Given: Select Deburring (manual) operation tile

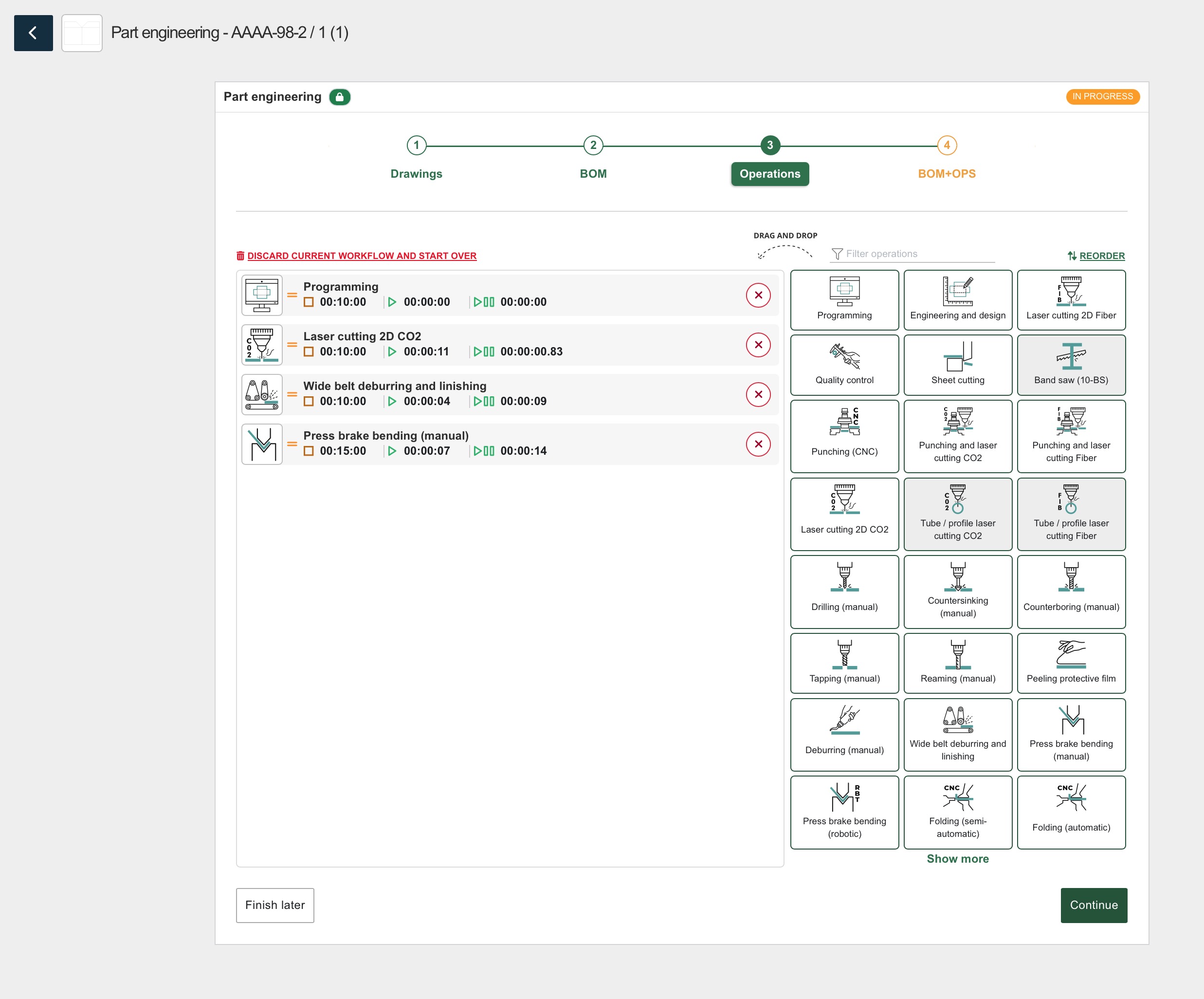Looking at the screenshot, I should [x=844, y=734].
